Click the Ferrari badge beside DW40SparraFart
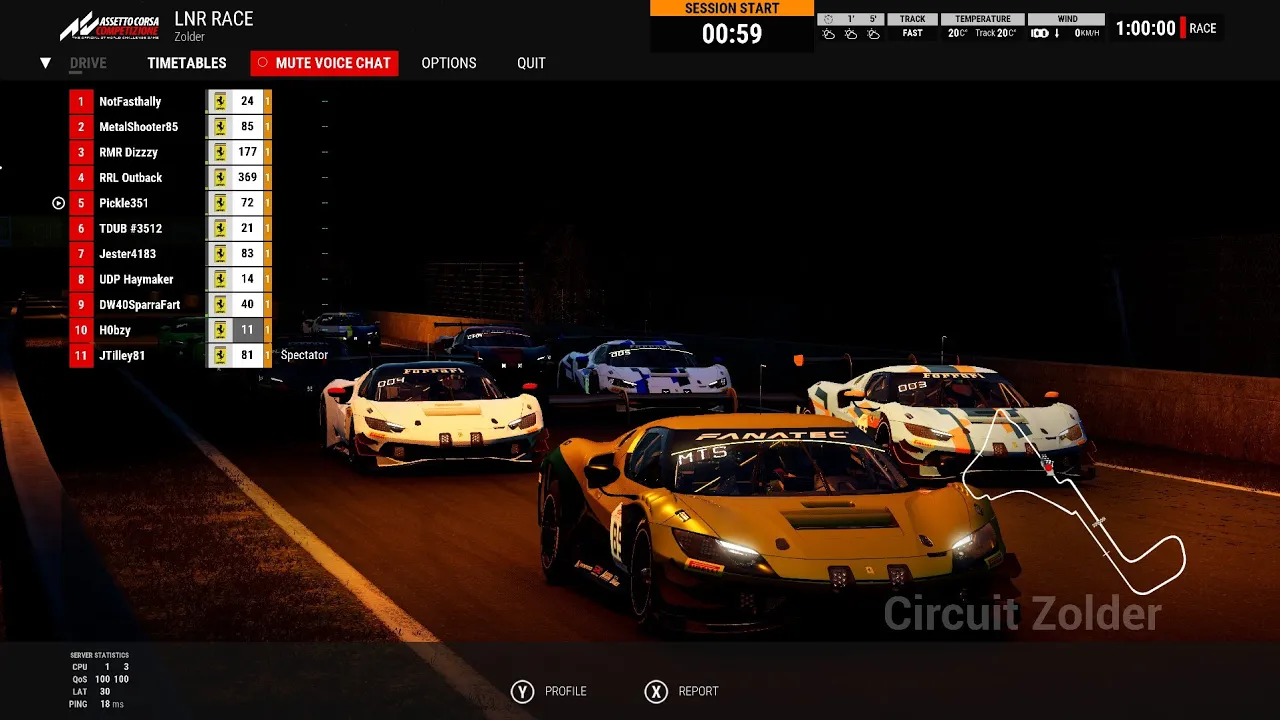Screen dimensions: 1280x720 point(220,305)
